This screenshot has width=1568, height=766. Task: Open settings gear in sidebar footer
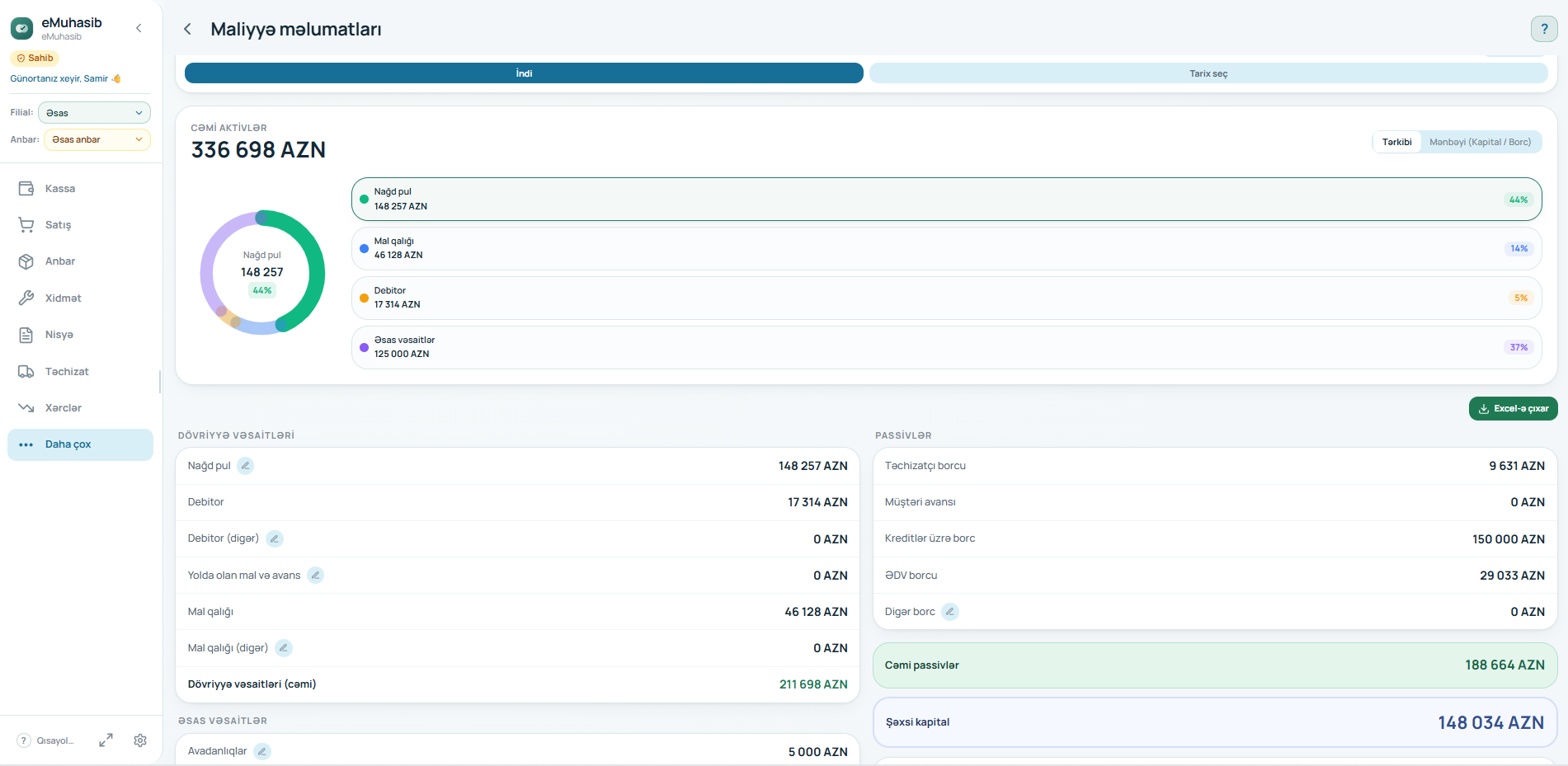point(140,740)
